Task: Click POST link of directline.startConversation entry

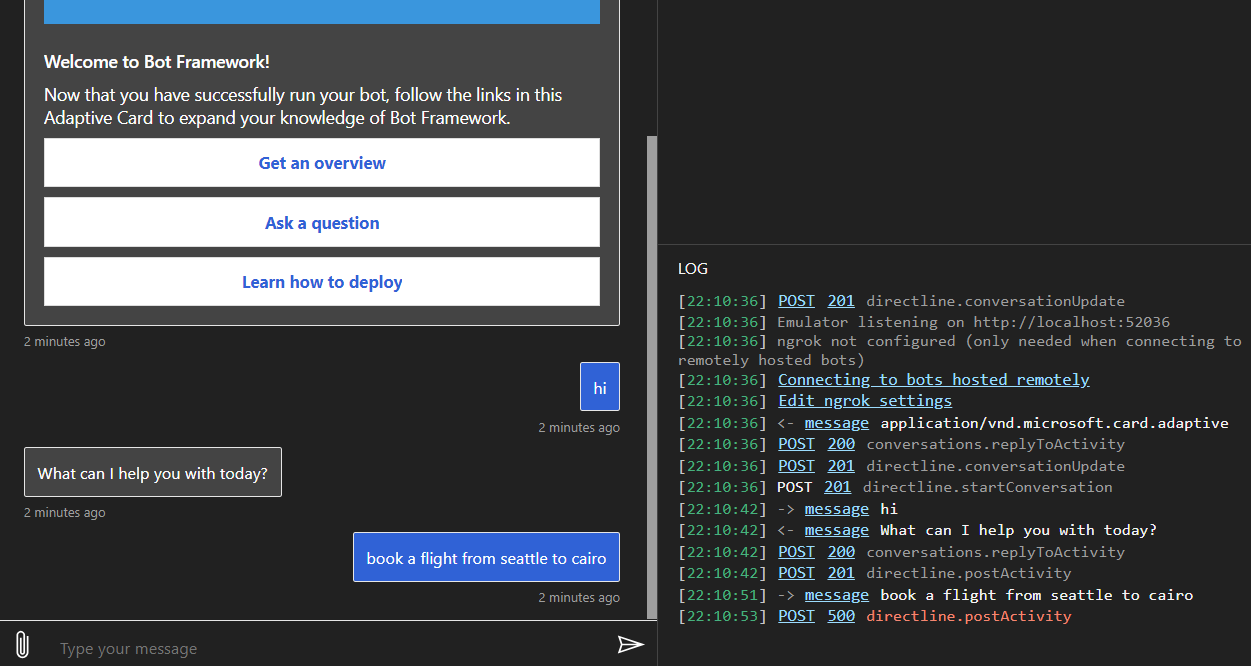Action: pos(796,487)
